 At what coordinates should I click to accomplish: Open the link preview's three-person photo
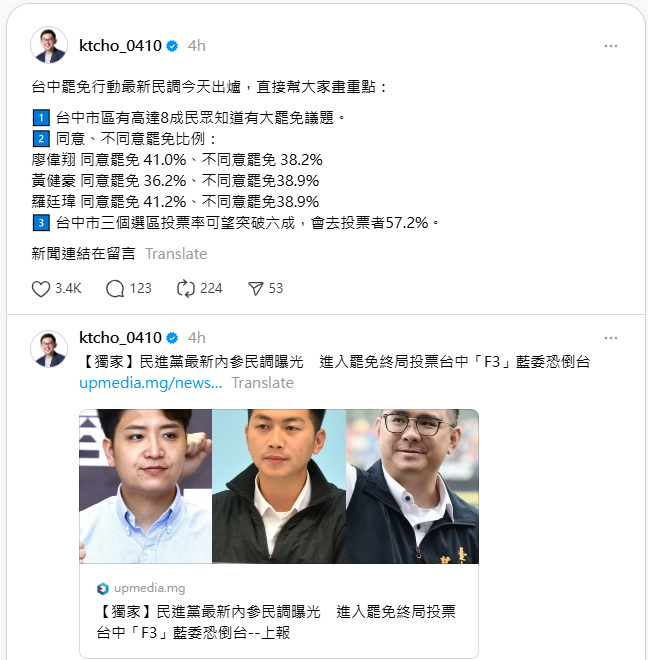[x=279, y=486]
